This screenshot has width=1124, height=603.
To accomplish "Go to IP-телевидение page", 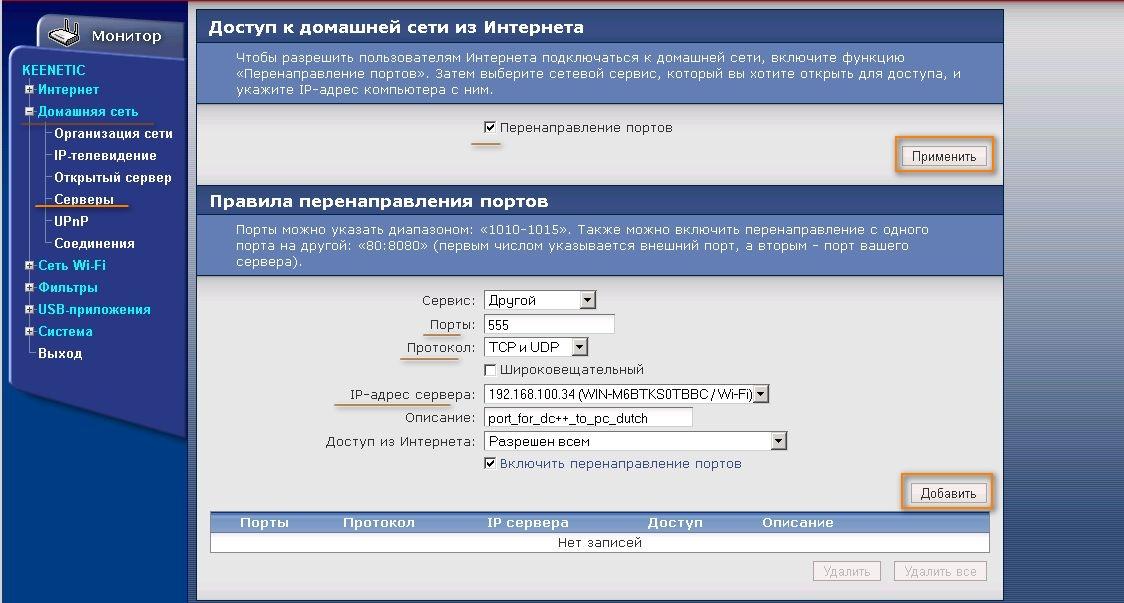I will 105,156.
